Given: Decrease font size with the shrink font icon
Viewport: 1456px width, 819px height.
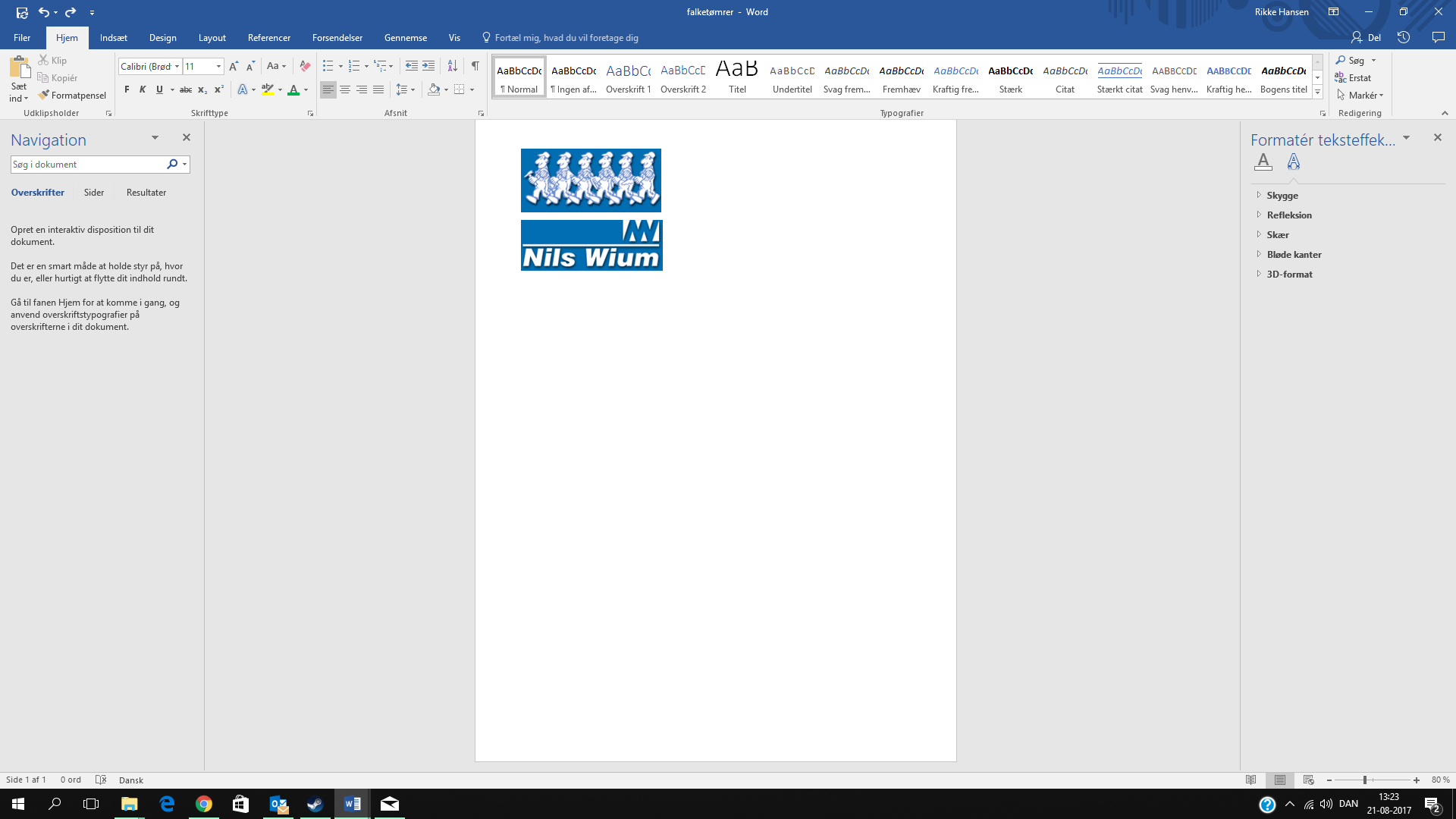Looking at the screenshot, I should [x=250, y=66].
